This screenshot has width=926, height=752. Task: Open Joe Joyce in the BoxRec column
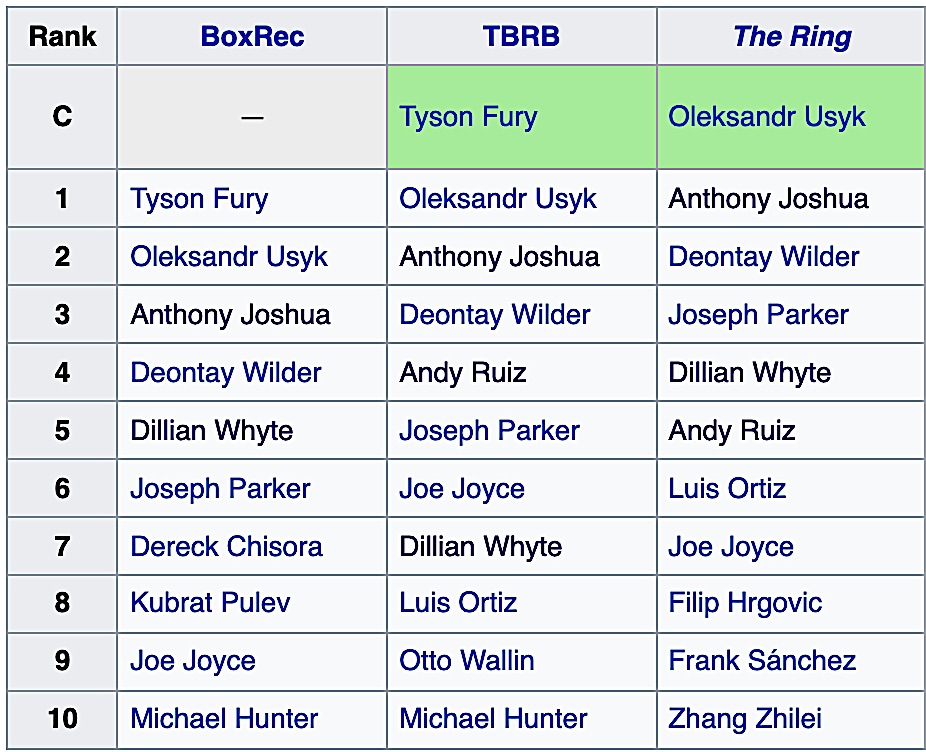coord(193,661)
